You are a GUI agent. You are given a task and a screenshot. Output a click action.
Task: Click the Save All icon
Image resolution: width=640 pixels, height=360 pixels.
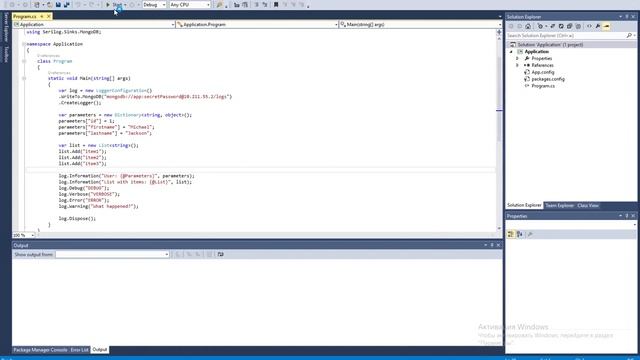click(67, 5)
